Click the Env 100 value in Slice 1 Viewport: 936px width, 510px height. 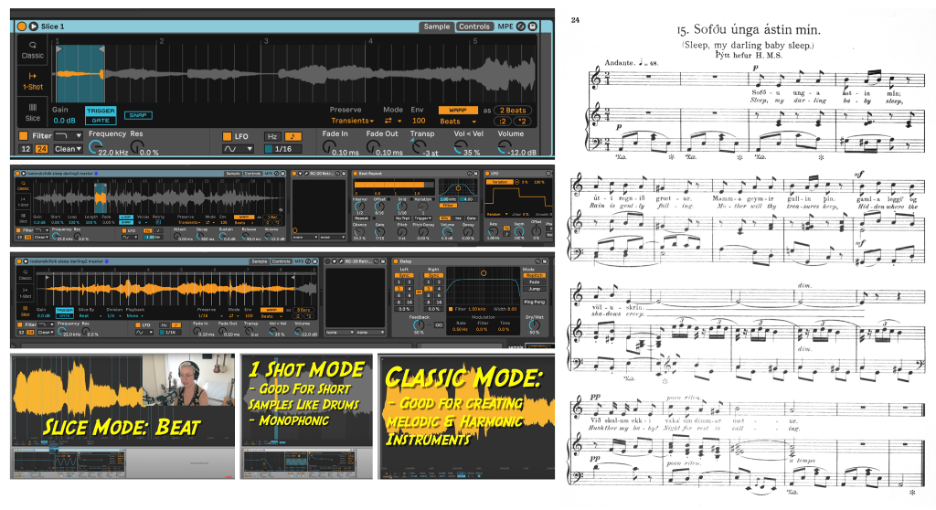click(419, 121)
